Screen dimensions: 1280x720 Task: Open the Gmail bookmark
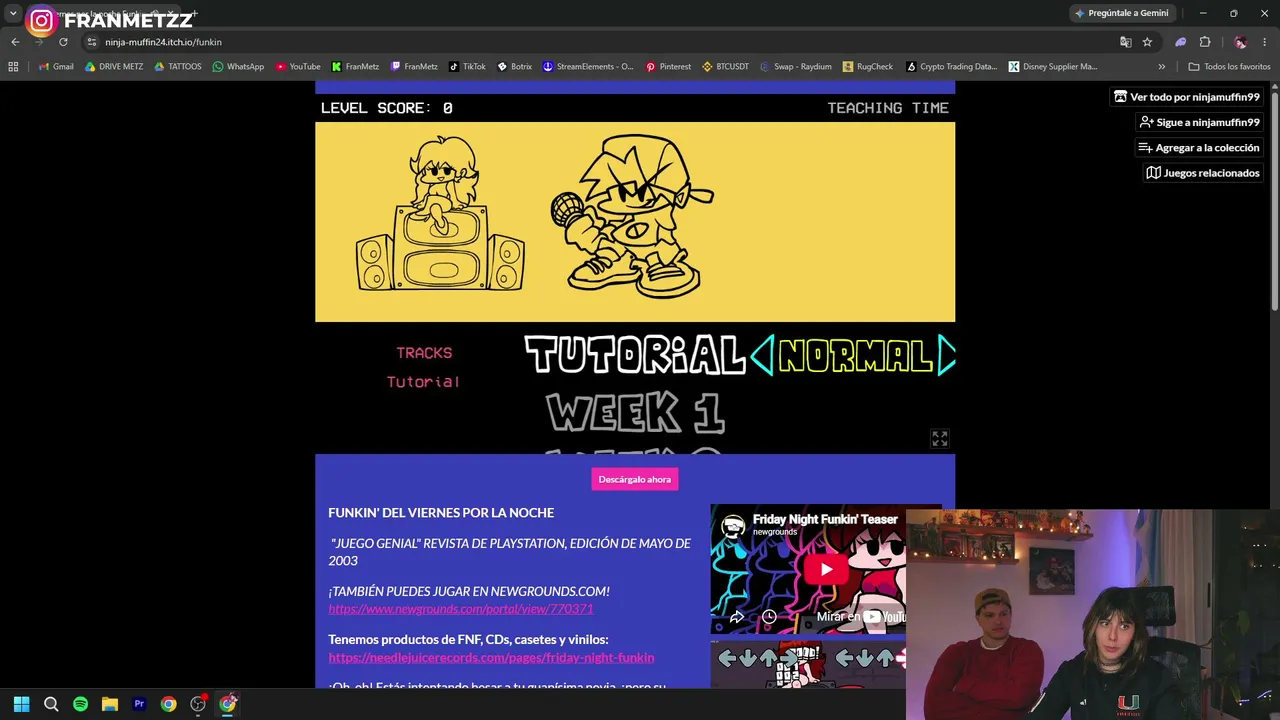56,67
